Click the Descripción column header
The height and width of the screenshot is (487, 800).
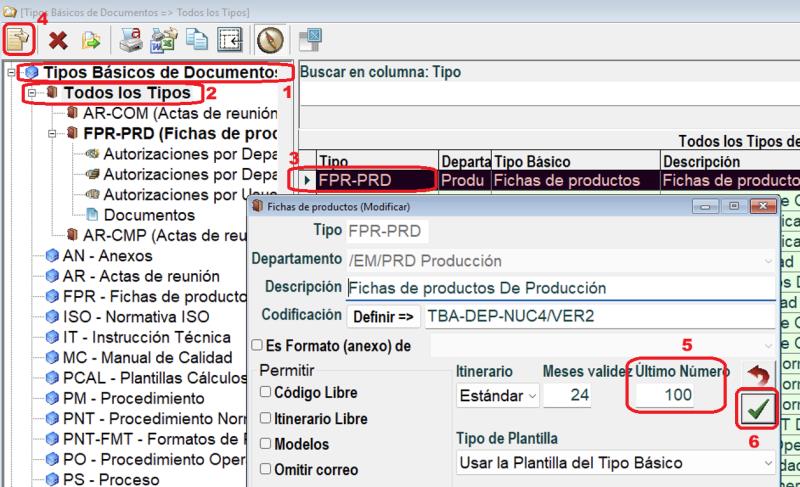click(x=700, y=162)
